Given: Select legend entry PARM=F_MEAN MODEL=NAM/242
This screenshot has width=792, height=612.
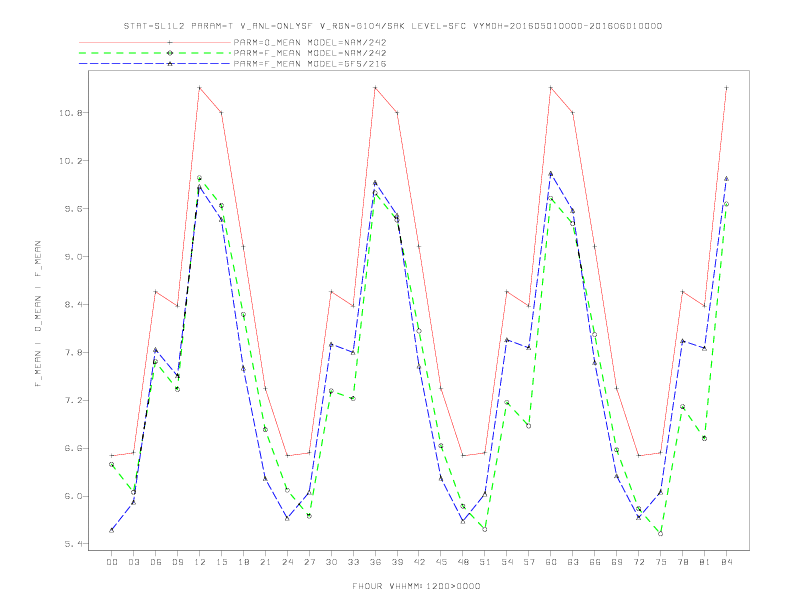Looking at the screenshot, I should (310, 53).
